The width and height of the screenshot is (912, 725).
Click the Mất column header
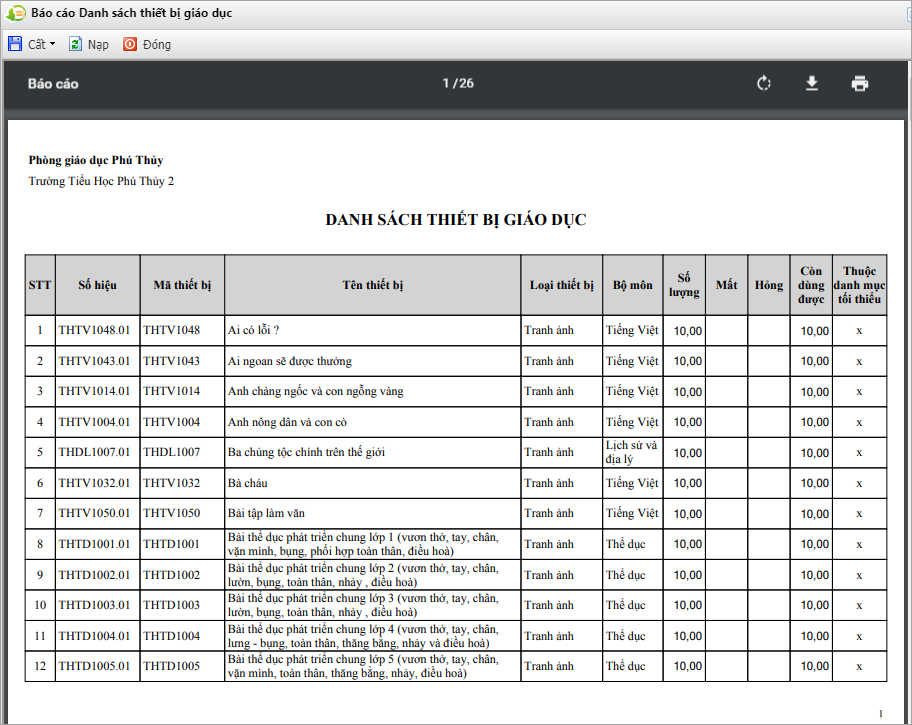726,285
